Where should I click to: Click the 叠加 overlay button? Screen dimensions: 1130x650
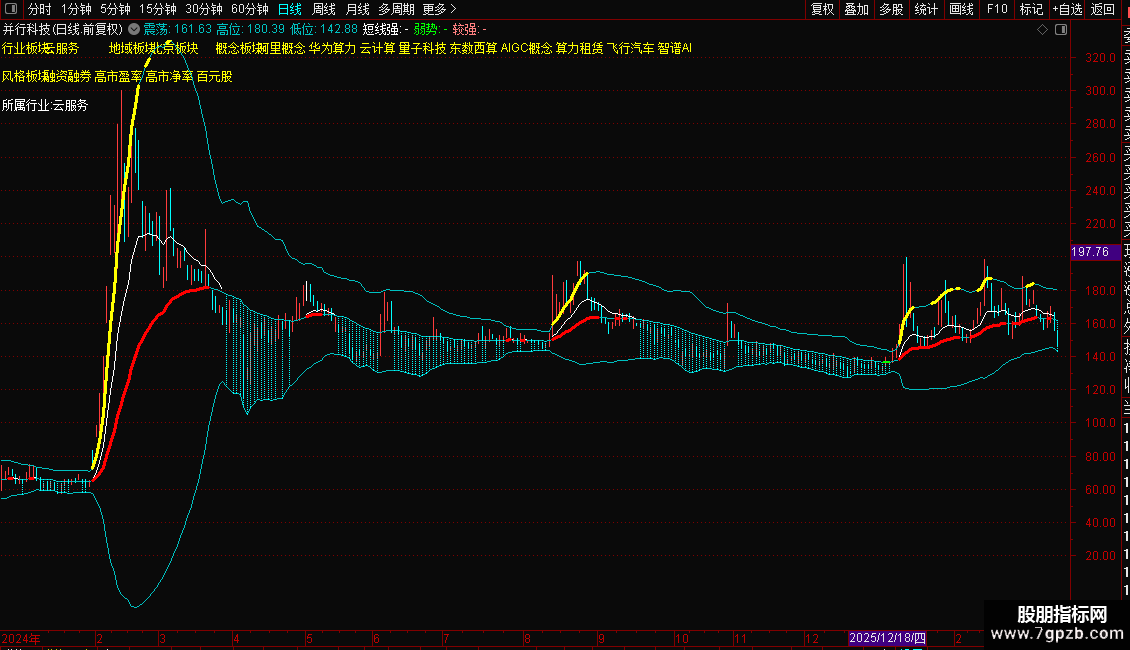coord(857,9)
